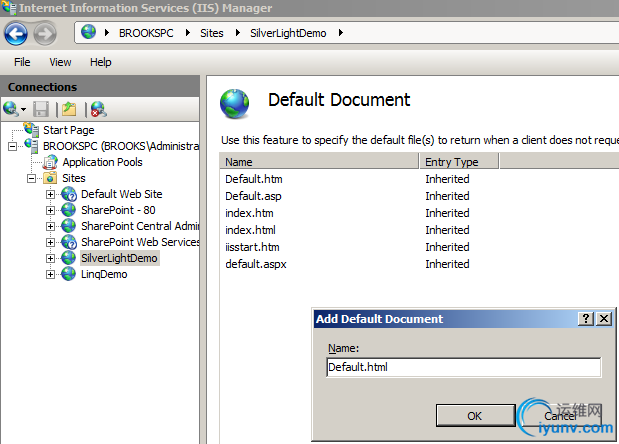Select Start Page in the tree
619x444 pixels.
point(69,130)
